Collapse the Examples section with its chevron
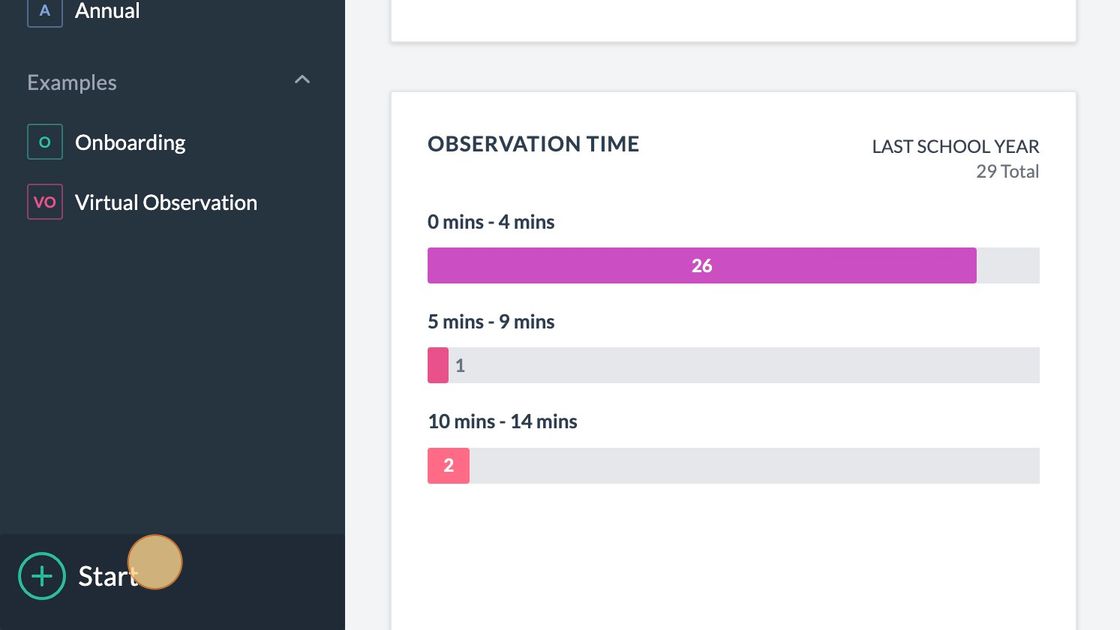The height and width of the screenshot is (630, 1120). pyautogui.click(x=302, y=80)
